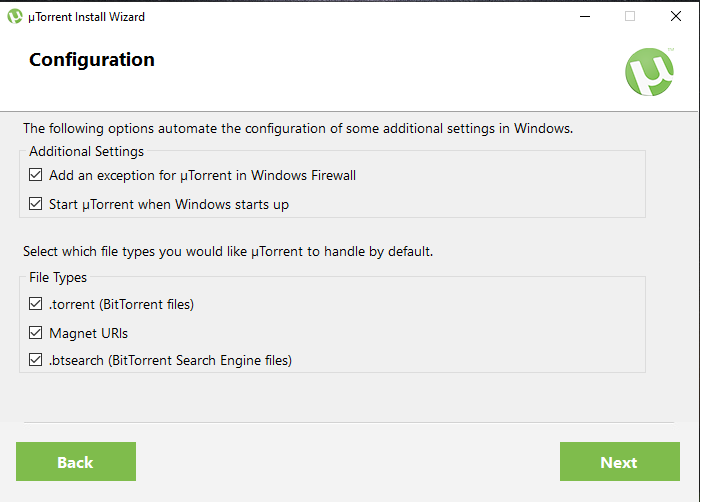Click the large green µTorrent logo
The width and height of the screenshot is (701, 503).
click(649, 72)
